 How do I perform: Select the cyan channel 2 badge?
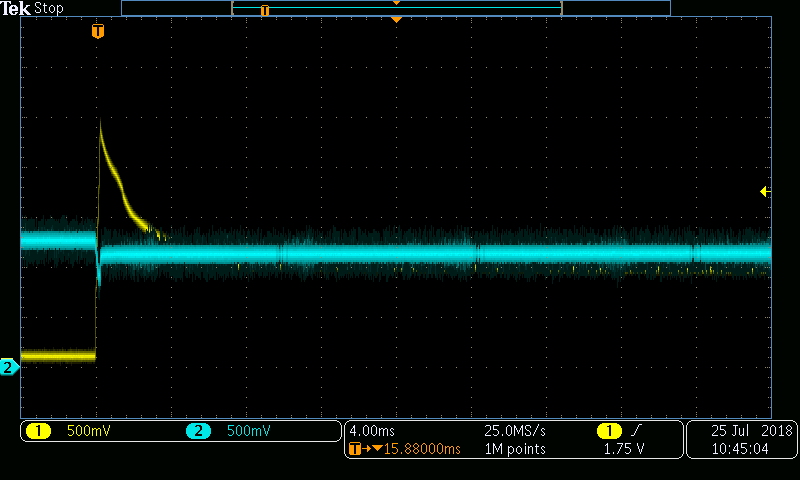[x=198, y=431]
